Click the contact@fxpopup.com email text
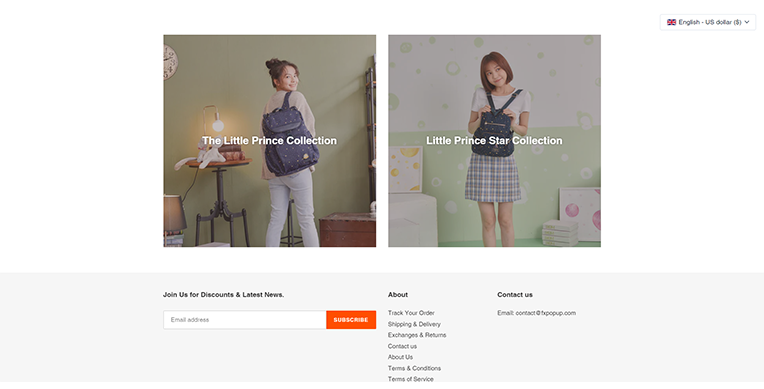This screenshot has width=764, height=389. coord(545,313)
